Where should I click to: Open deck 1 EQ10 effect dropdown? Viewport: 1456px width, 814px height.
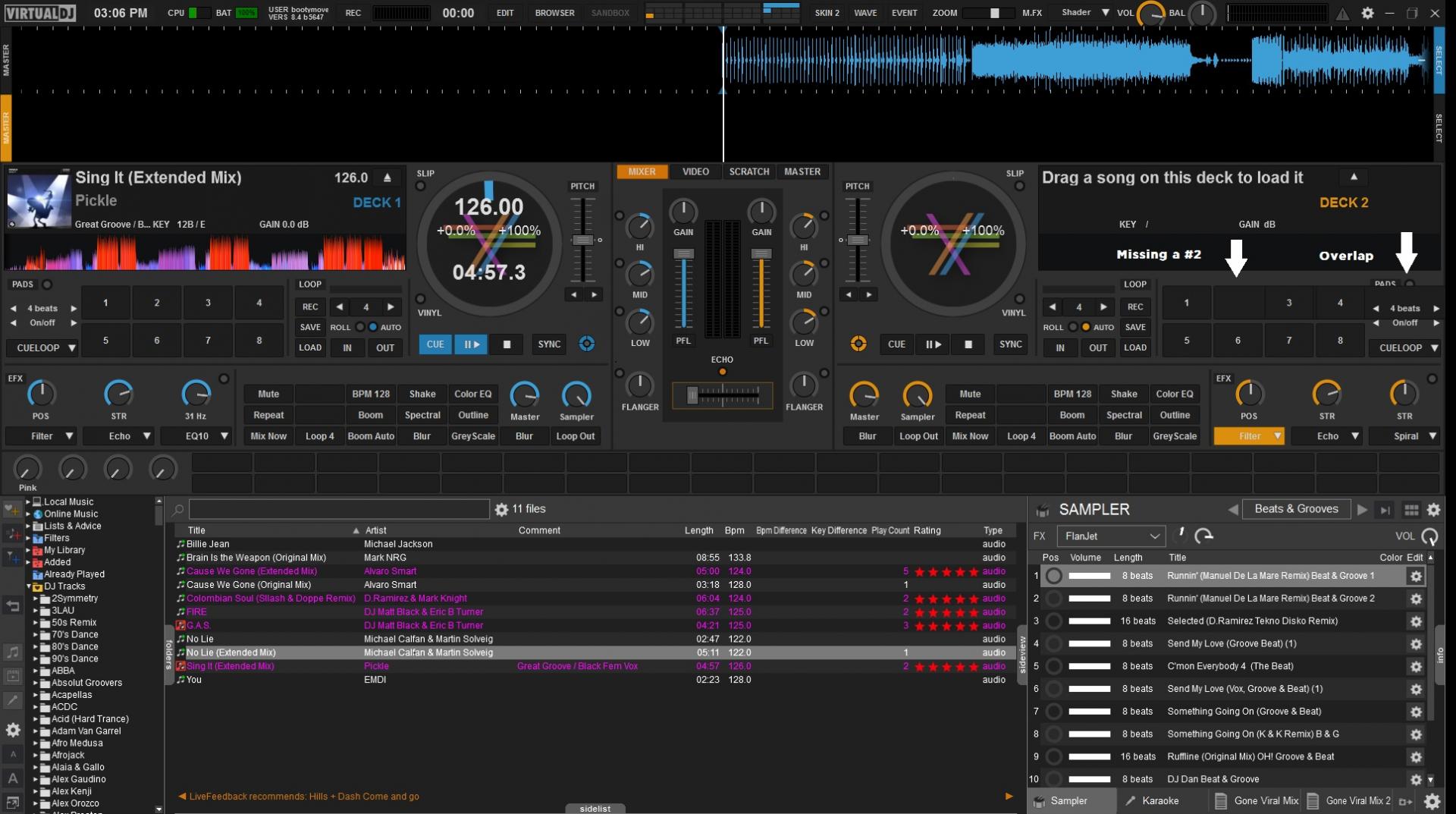click(196, 436)
